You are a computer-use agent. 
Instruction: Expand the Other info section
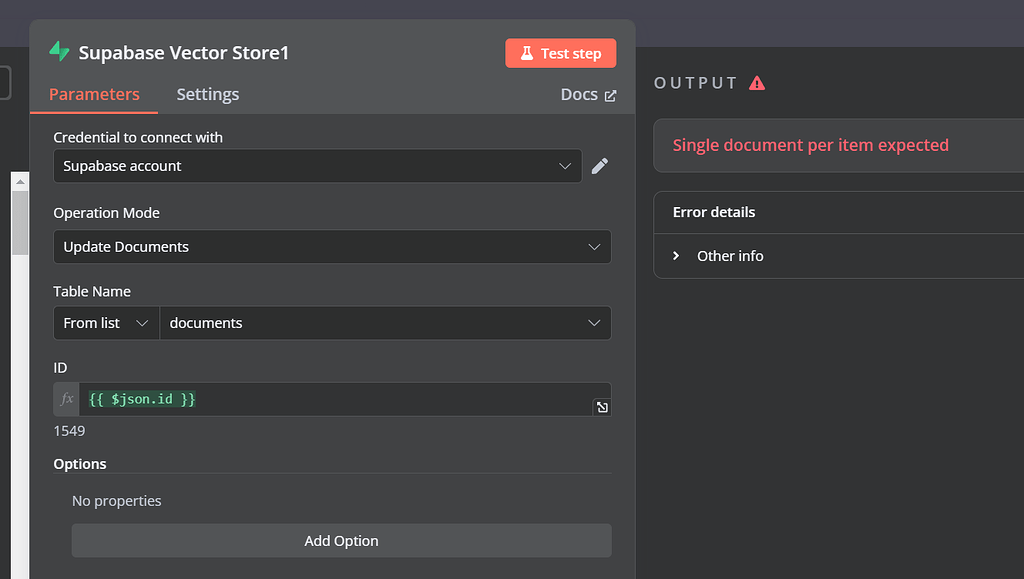[x=677, y=256]
